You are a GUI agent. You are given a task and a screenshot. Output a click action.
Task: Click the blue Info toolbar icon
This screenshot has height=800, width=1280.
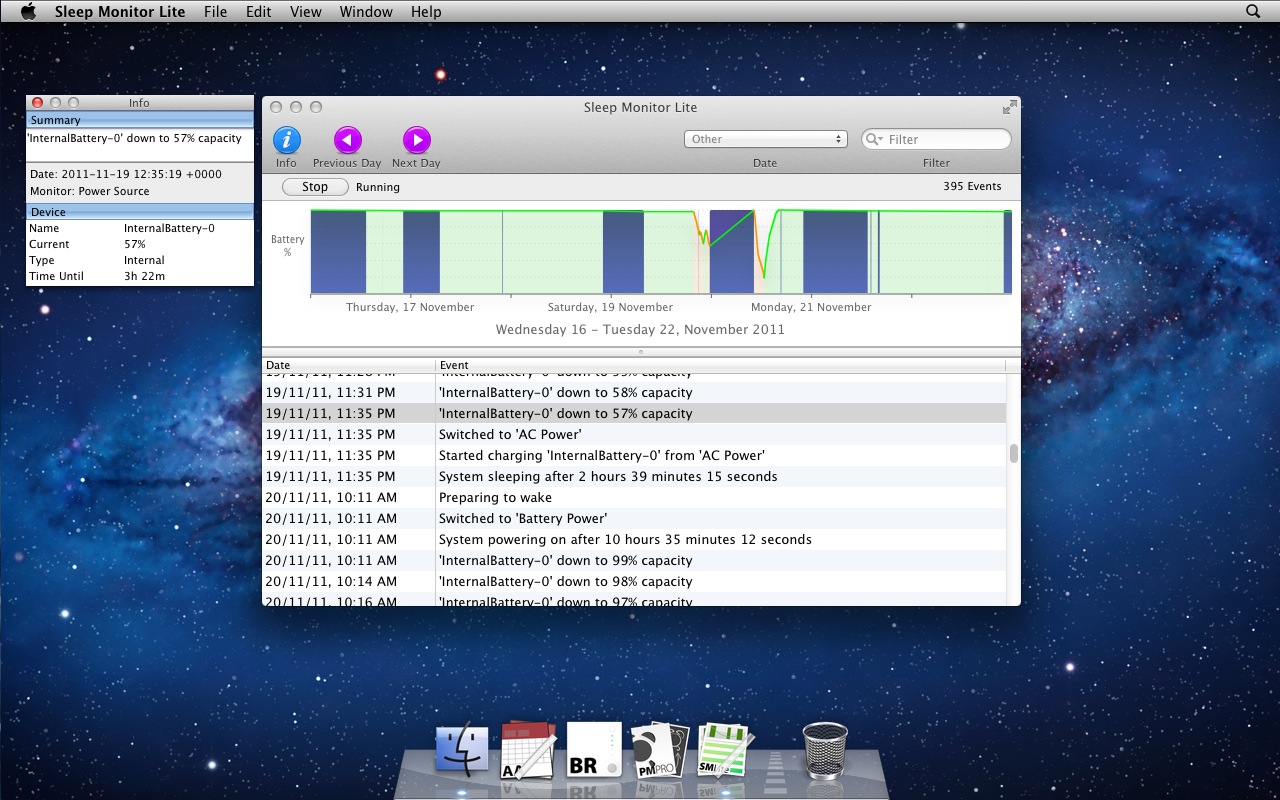(x=287, y=140)
